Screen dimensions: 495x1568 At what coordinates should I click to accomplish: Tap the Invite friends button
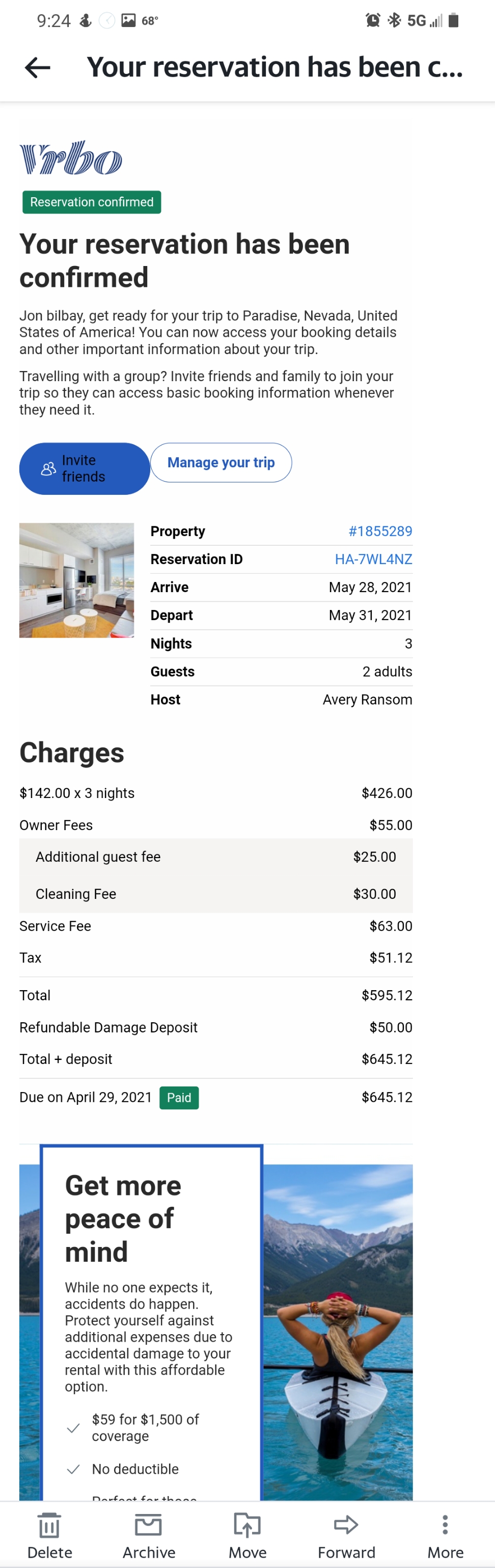coord(85,469)
